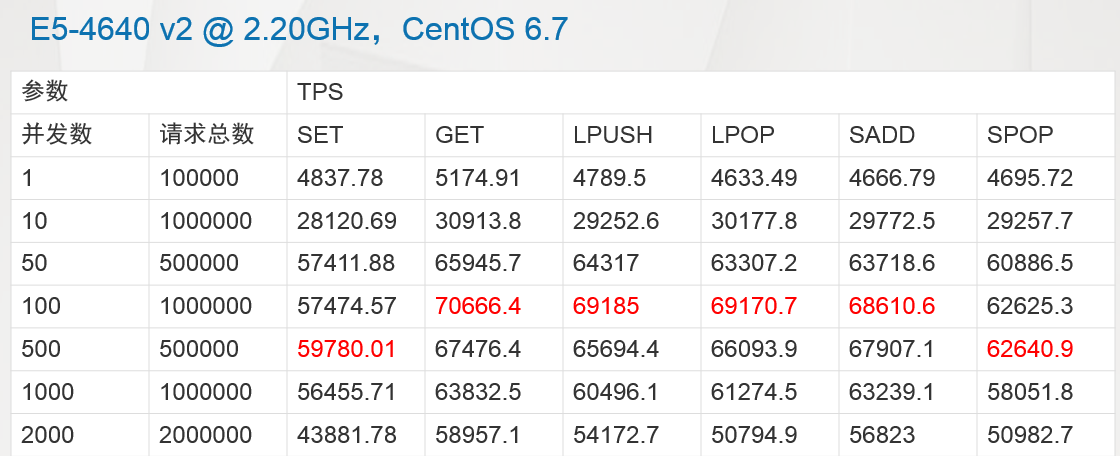
Task: Click the red 69185 LPUSH value
Action: pyautogui.click(x=606, y=306)
